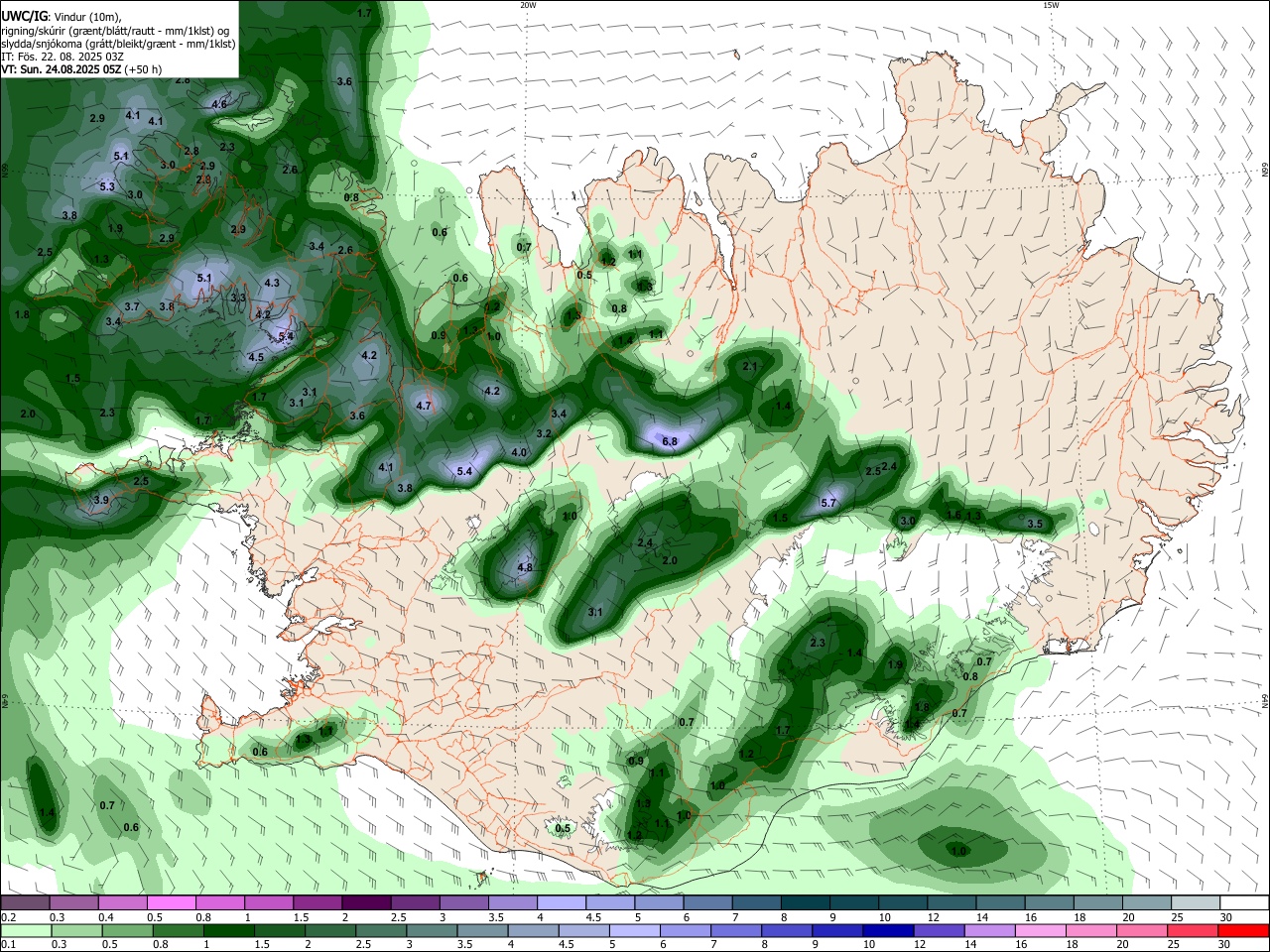Select the 4.0 precipitation value label
The height and width of the screenshot is (952, 1270).
coord(519,452)
